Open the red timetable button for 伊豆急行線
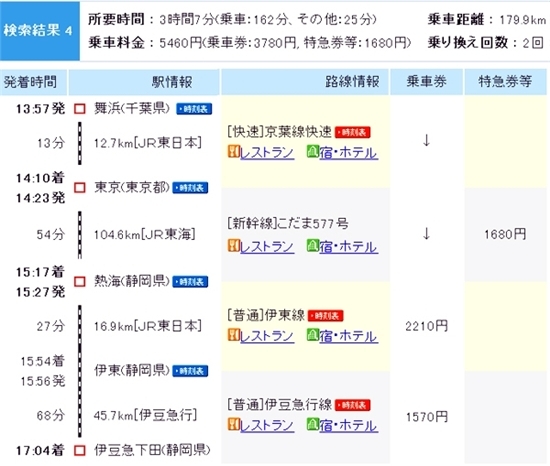550x466 pixels. 353,405
